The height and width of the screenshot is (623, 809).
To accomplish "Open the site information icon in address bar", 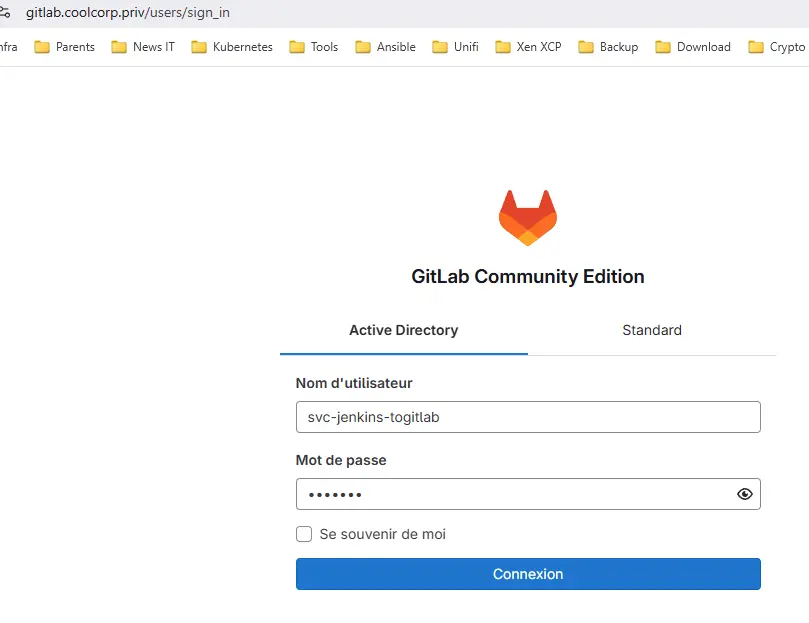I will tap(5, 12).
